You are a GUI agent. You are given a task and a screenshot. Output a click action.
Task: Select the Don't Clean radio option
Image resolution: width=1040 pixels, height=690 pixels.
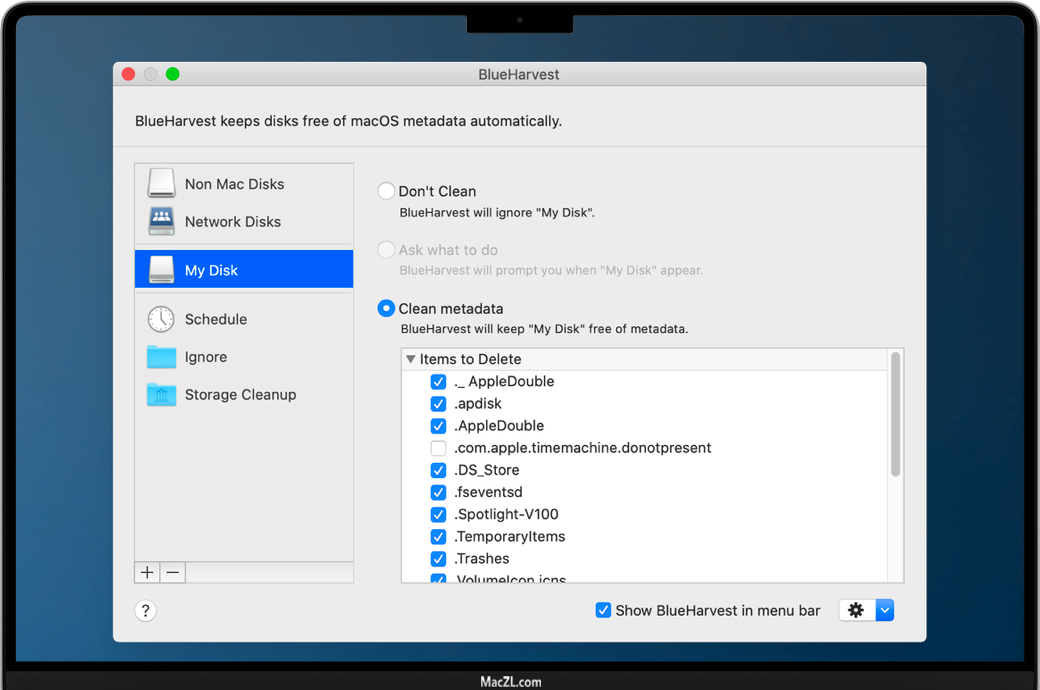coord(386,191)
